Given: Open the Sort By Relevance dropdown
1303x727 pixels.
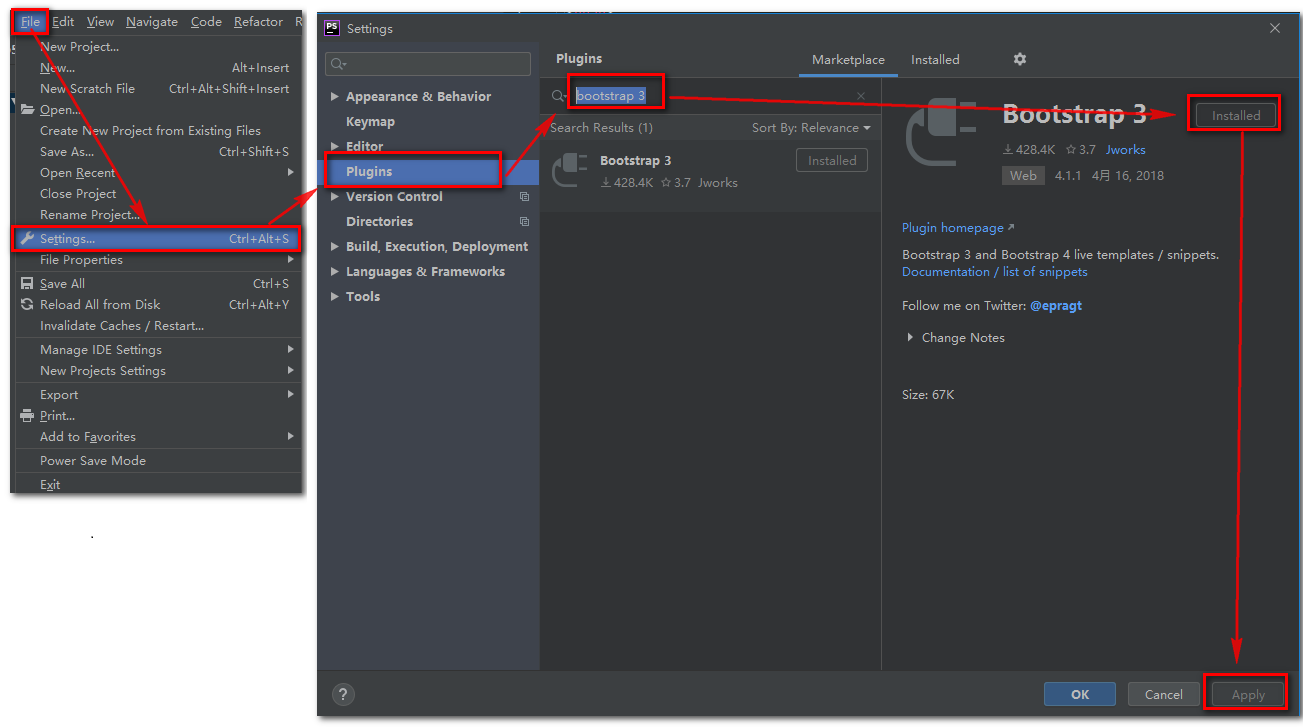Looking at the screenshot, I should [x=811, y=128].
